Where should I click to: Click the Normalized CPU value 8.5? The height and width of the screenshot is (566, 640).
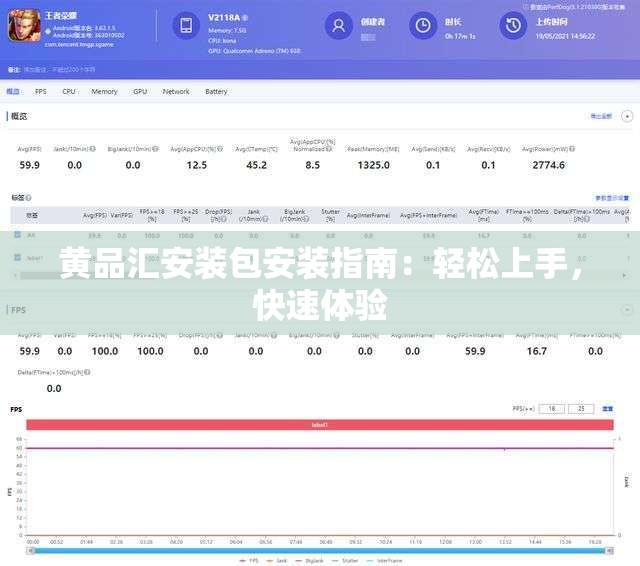(312, 165)
